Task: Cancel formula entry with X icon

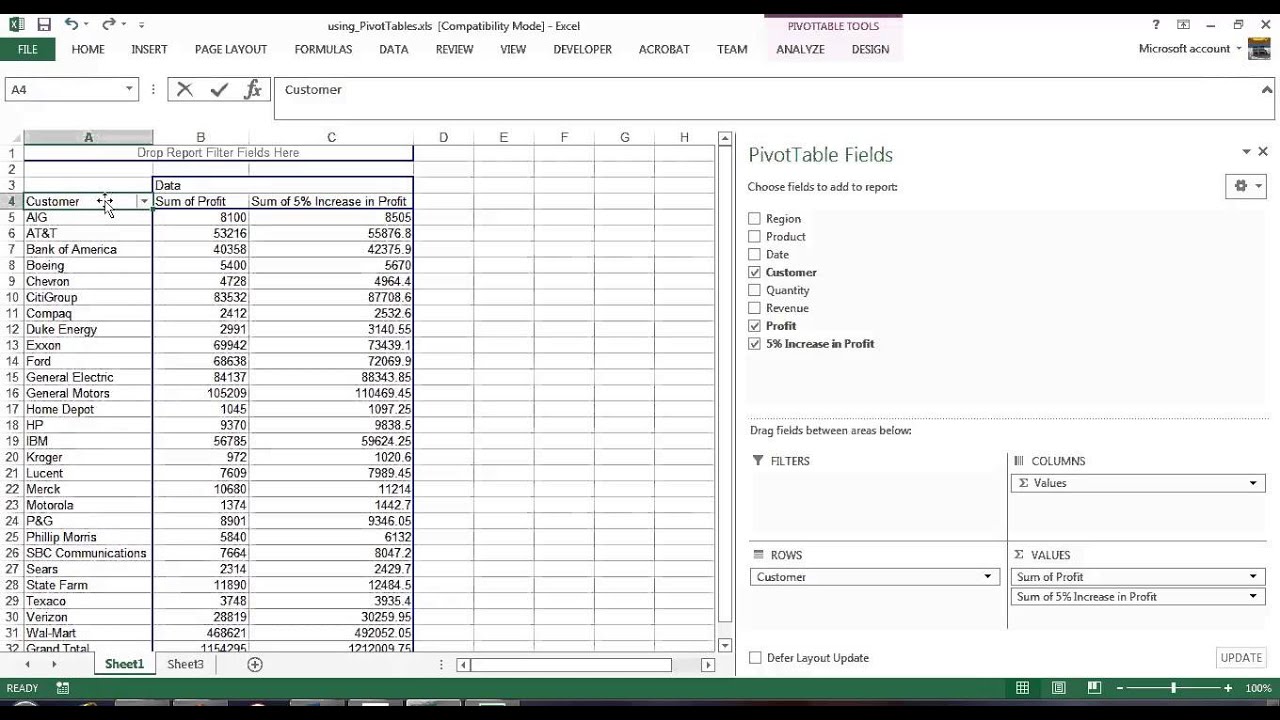Action: [185, 89]
